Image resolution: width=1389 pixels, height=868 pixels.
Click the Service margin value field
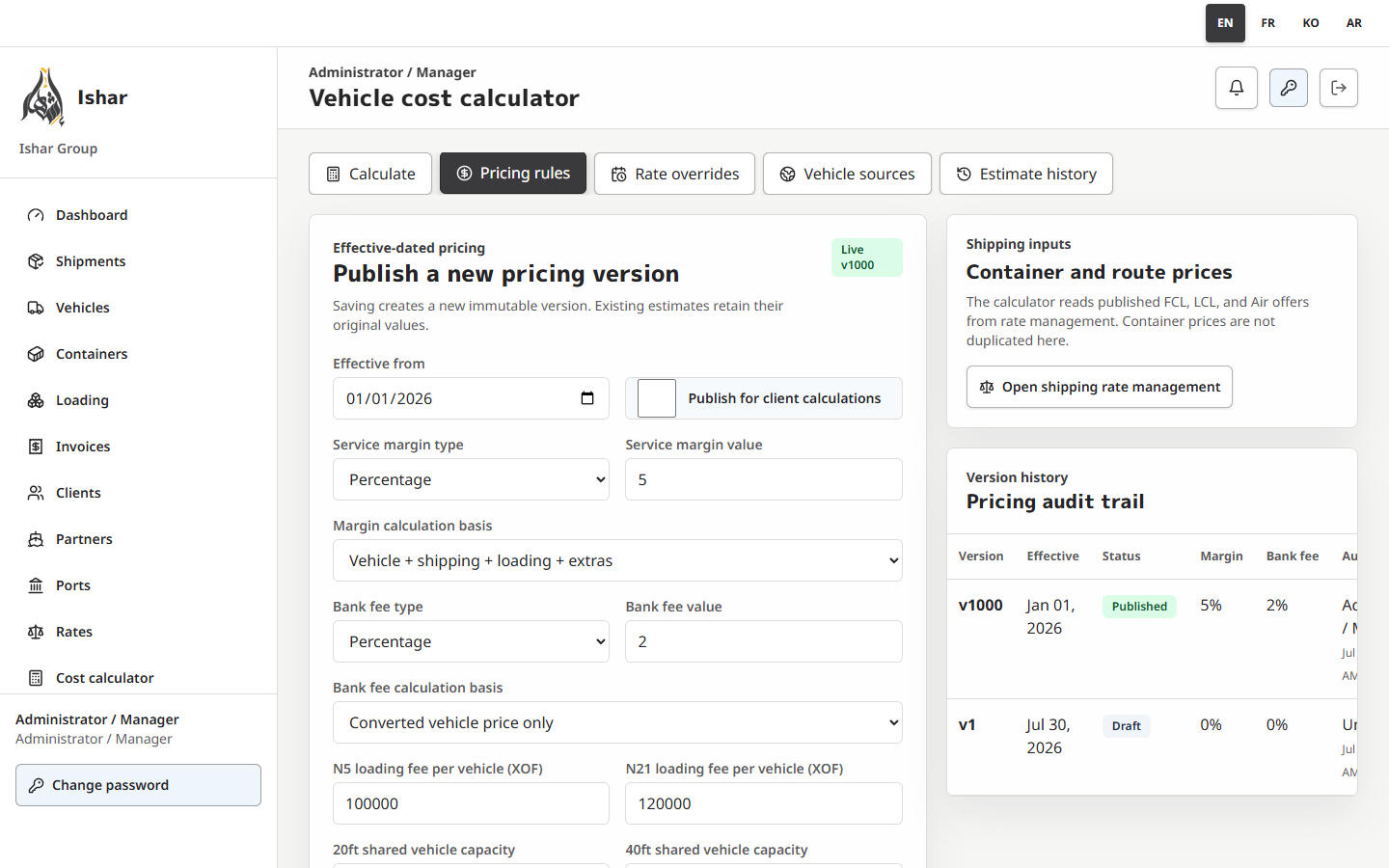764,479
